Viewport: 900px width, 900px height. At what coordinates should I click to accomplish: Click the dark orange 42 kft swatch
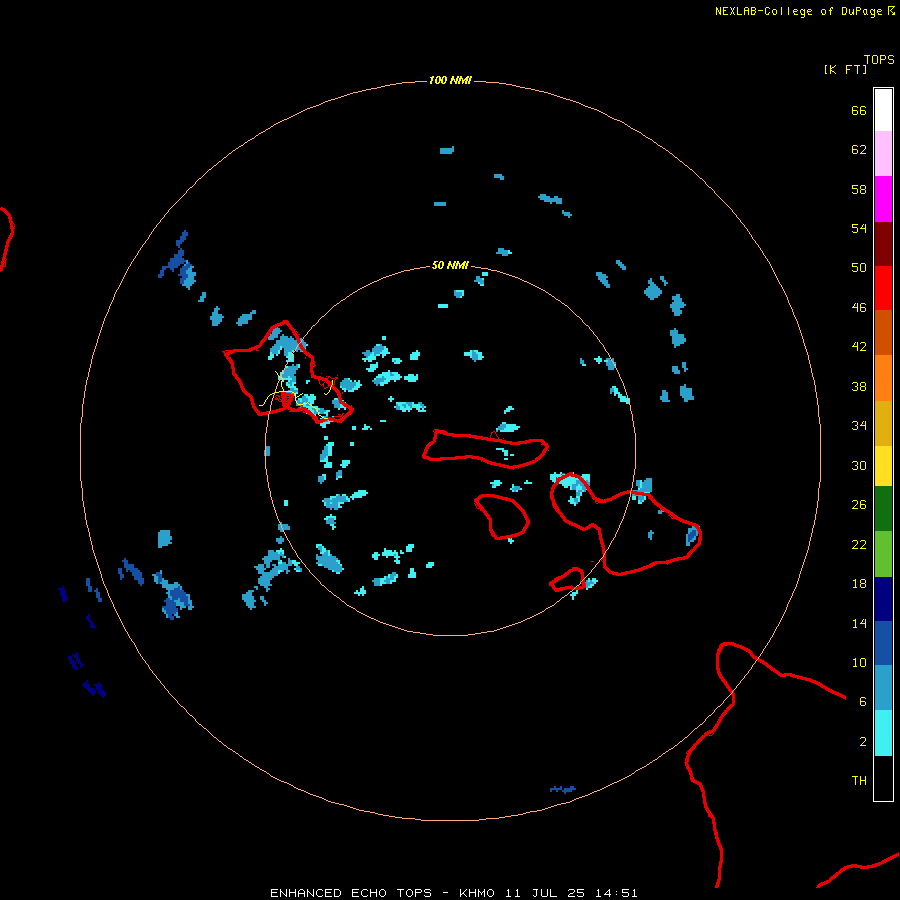click(x=883, y=333)
